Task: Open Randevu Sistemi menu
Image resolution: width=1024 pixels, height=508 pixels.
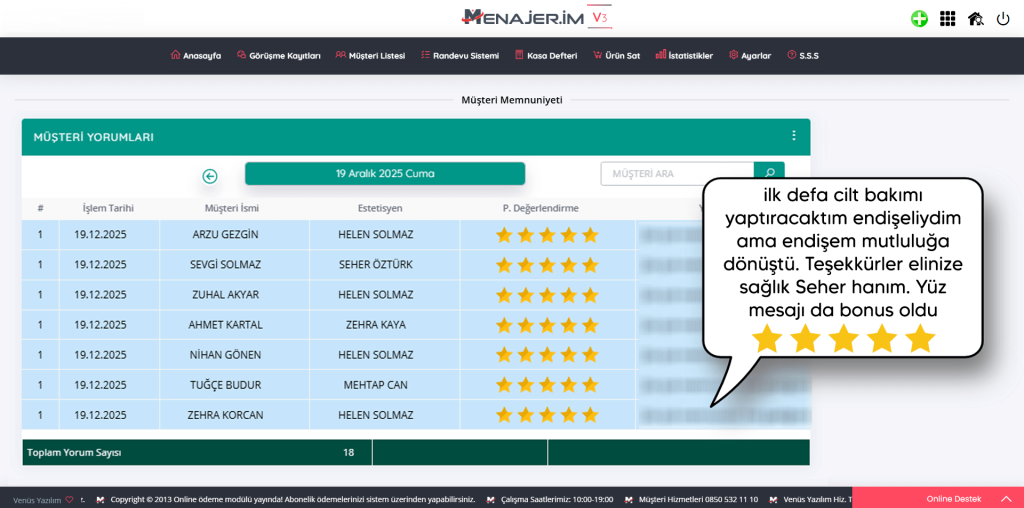Action: click(460, 56)
